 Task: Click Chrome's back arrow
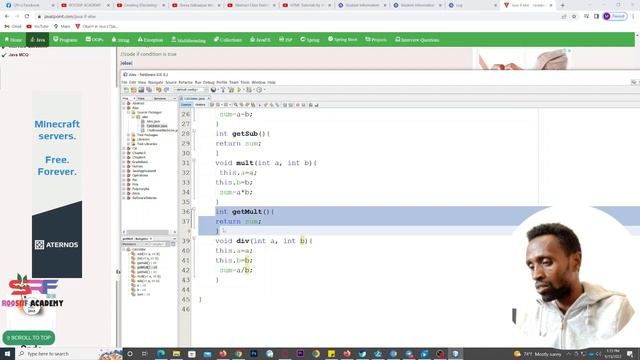(x=7, y=16)
